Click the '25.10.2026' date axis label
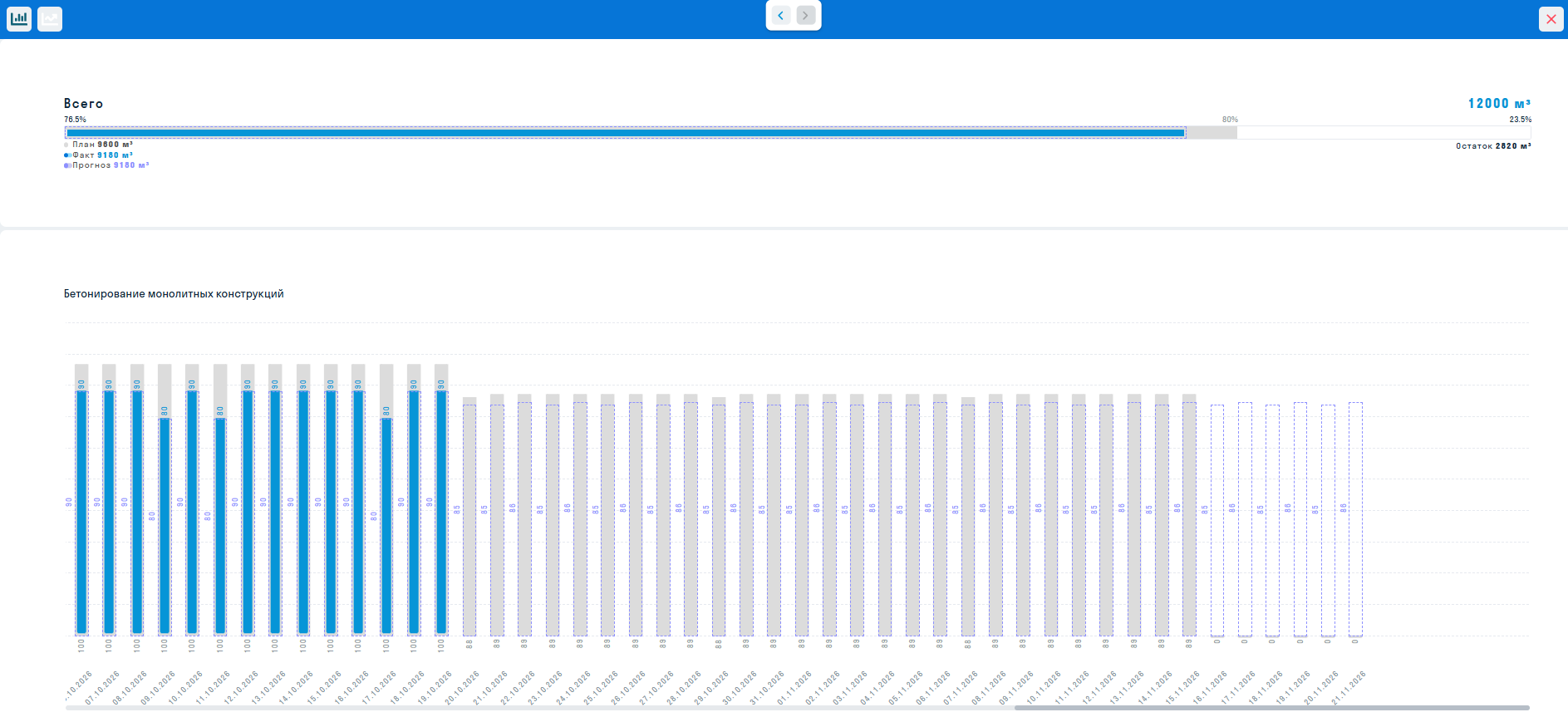 point(600,689)
